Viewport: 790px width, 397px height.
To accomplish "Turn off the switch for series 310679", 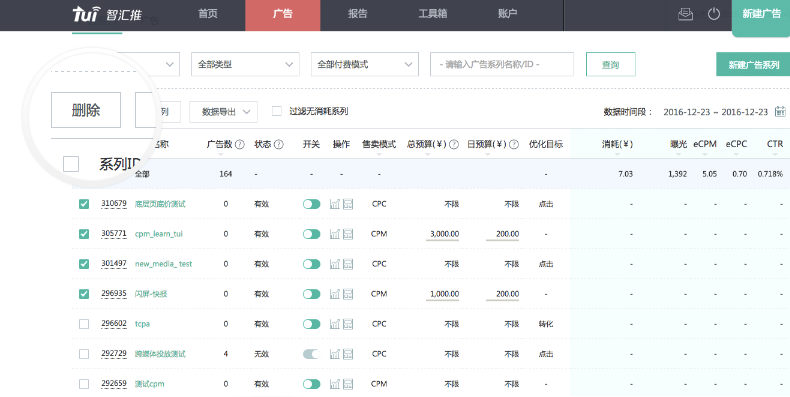I will pyautogui.click(x=311, y=204).
